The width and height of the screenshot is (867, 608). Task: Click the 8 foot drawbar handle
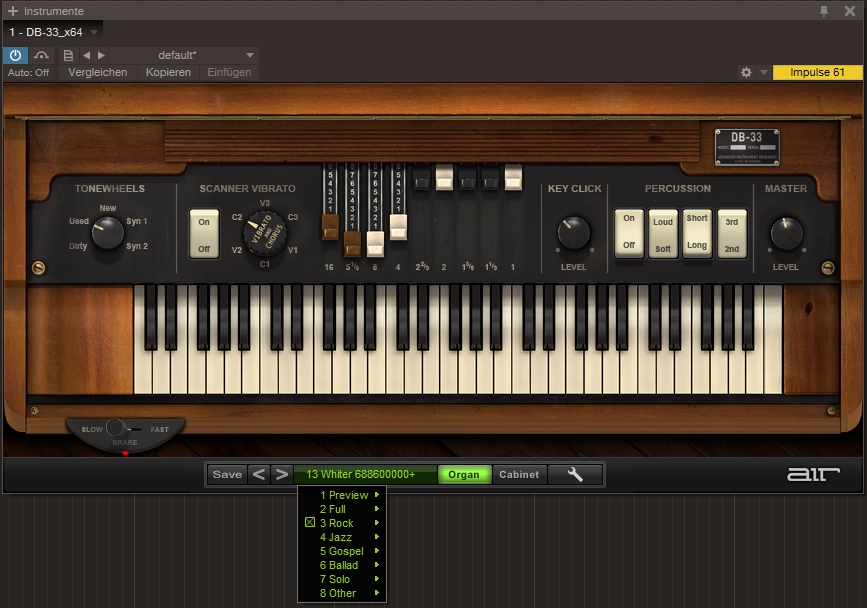[x=375, y=243]
